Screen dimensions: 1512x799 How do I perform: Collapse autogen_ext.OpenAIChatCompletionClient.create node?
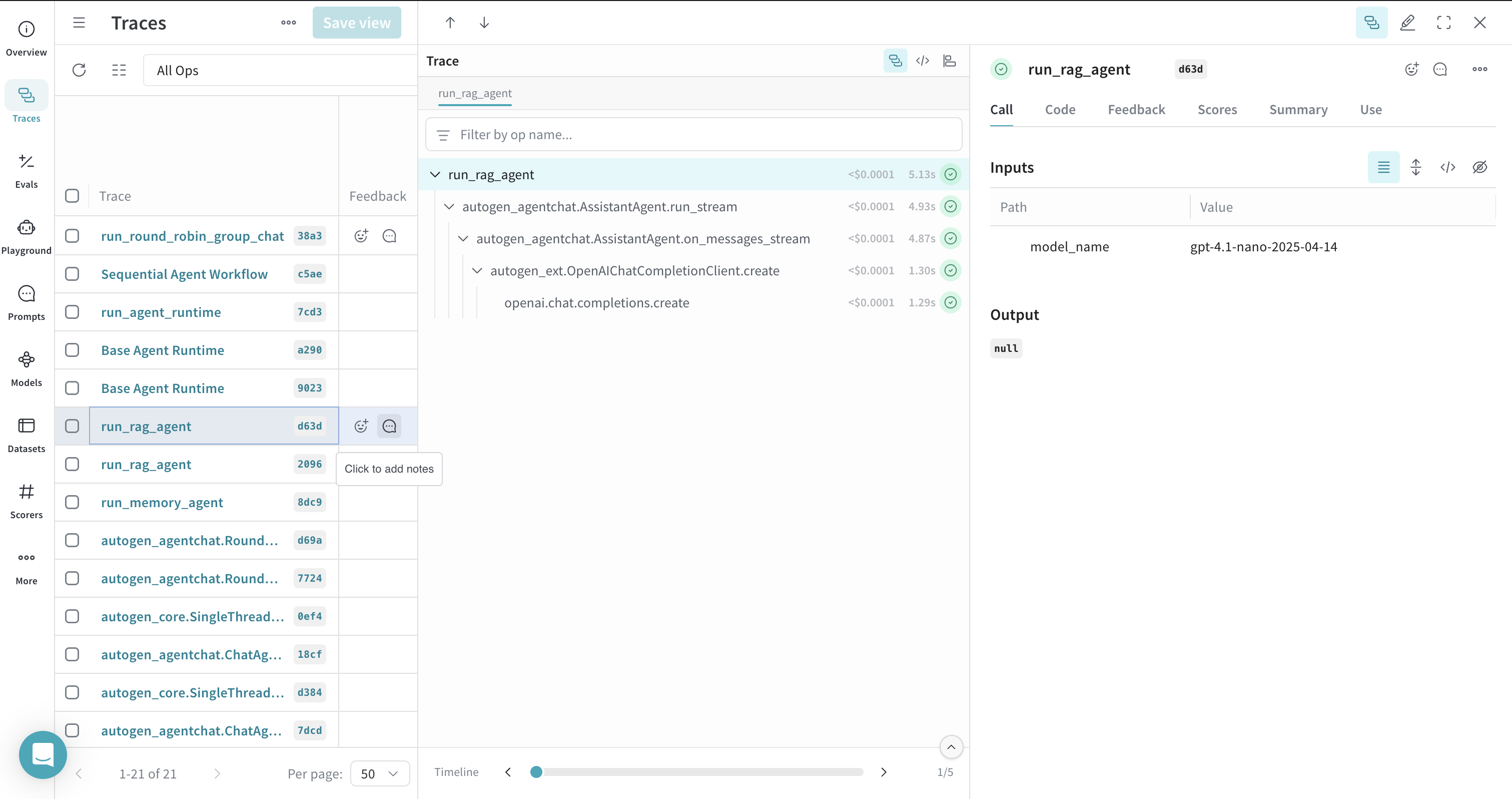pos(477,271)
